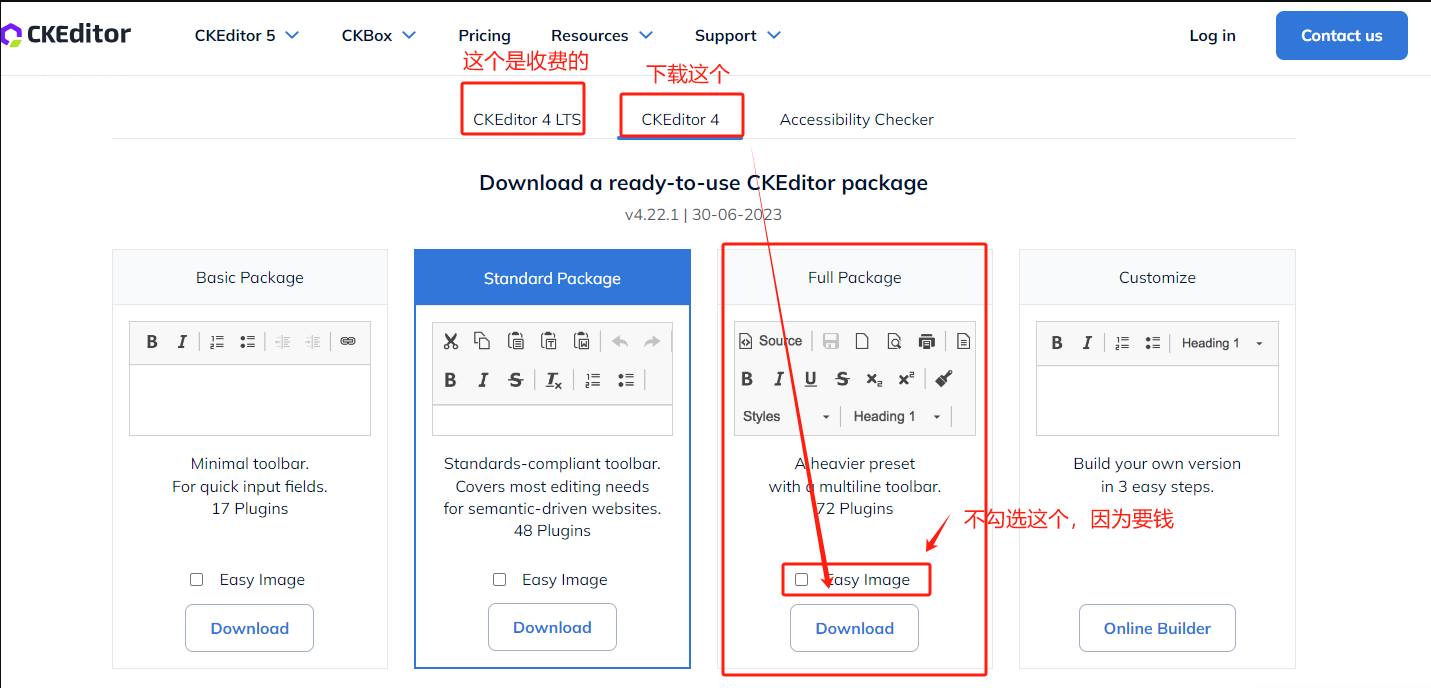Click the Superscript icon in Full Package toolbar
This screenshot has width=1431, height=688.
(x=907, y=379)
